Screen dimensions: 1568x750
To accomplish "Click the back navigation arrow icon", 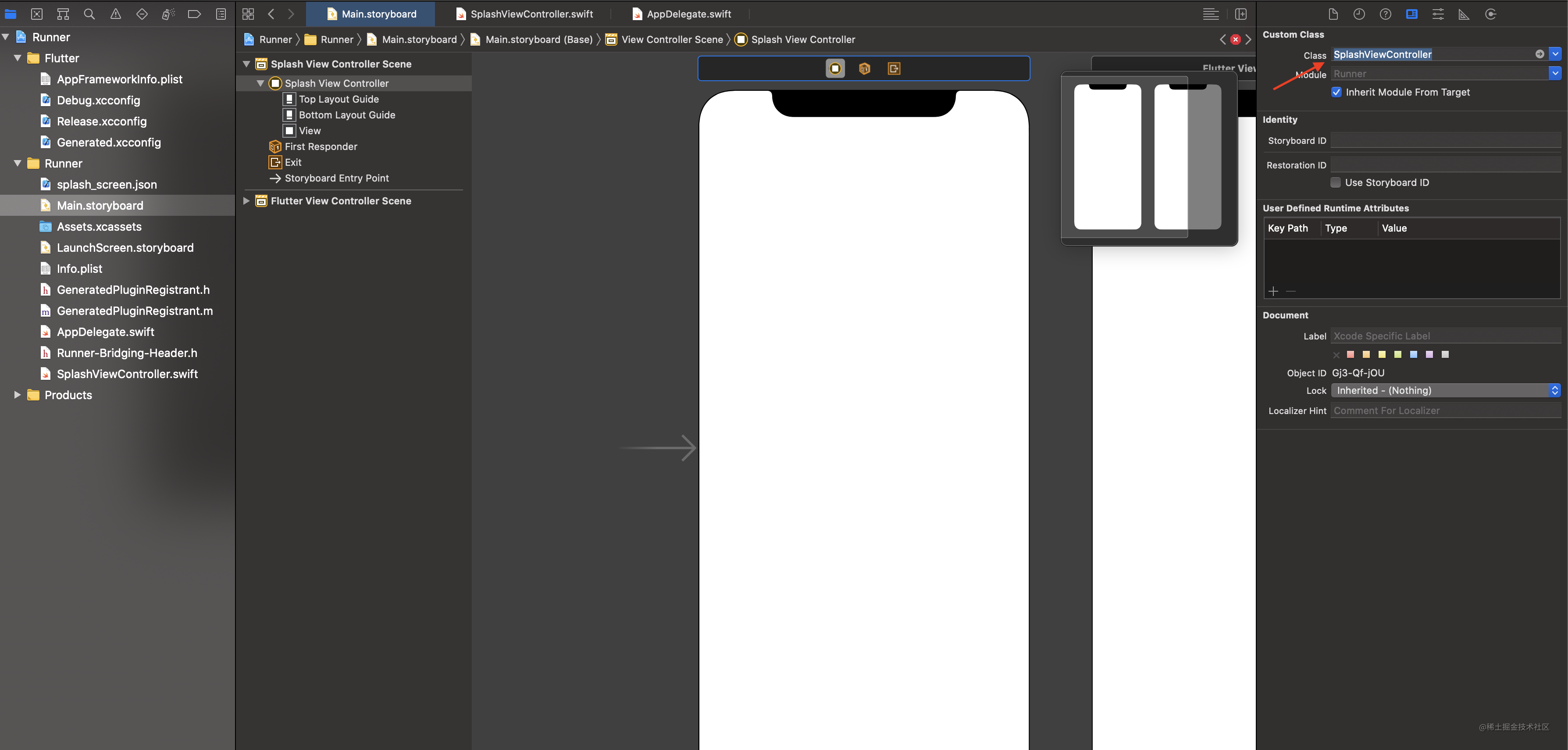I will [272, 13].
